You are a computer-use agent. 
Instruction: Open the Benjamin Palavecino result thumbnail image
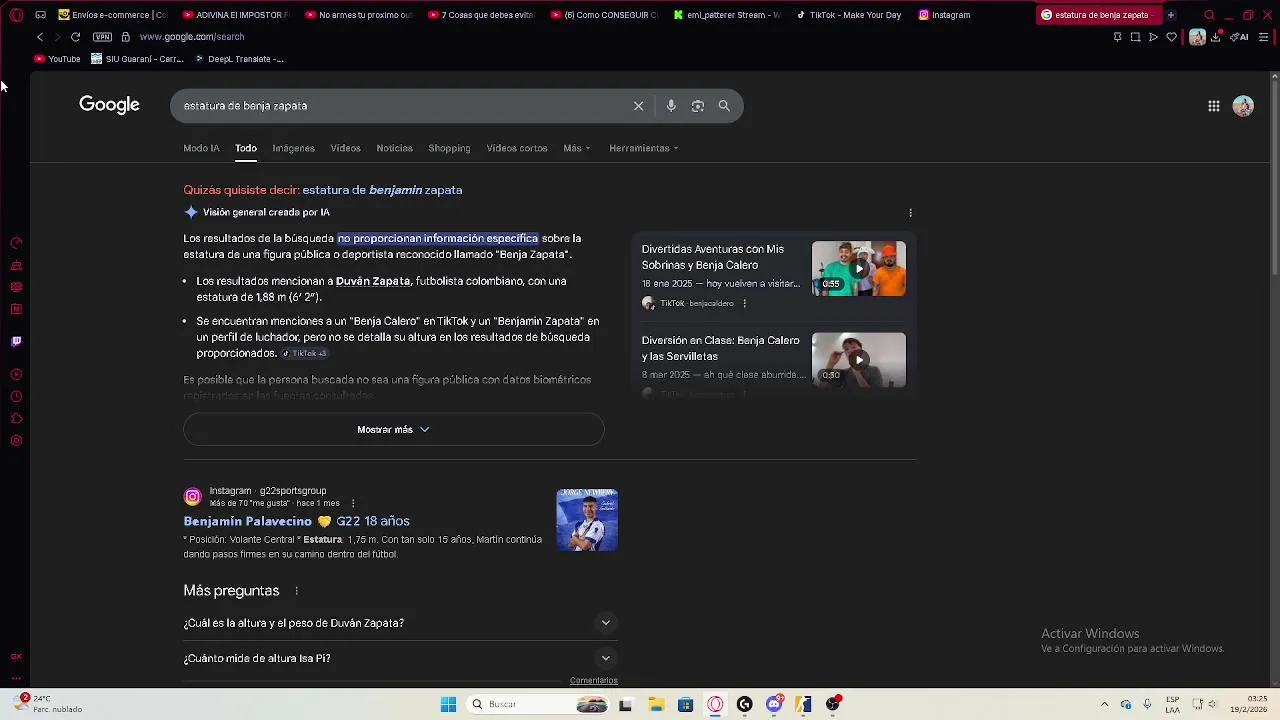click(587, 520)
